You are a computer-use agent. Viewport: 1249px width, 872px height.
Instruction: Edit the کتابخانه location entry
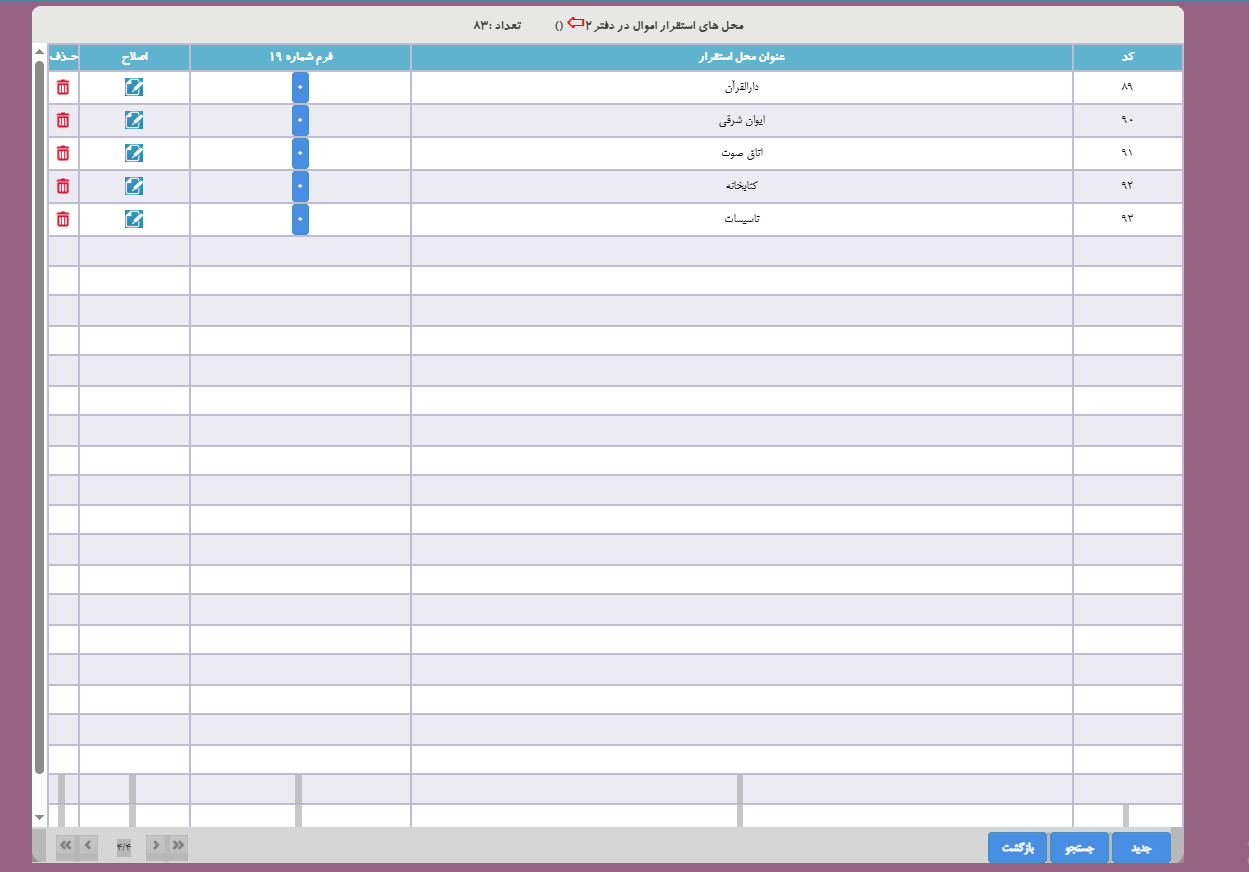(134, 186)
